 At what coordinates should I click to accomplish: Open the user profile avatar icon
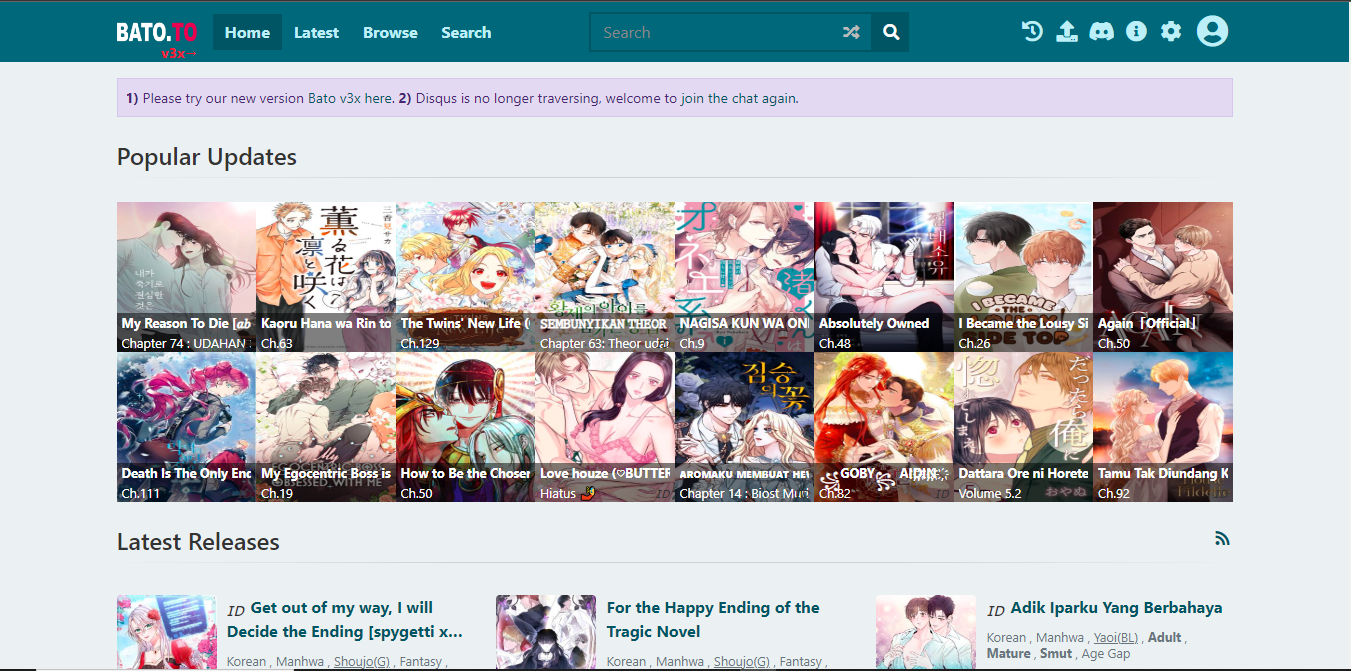point(1212,32)
